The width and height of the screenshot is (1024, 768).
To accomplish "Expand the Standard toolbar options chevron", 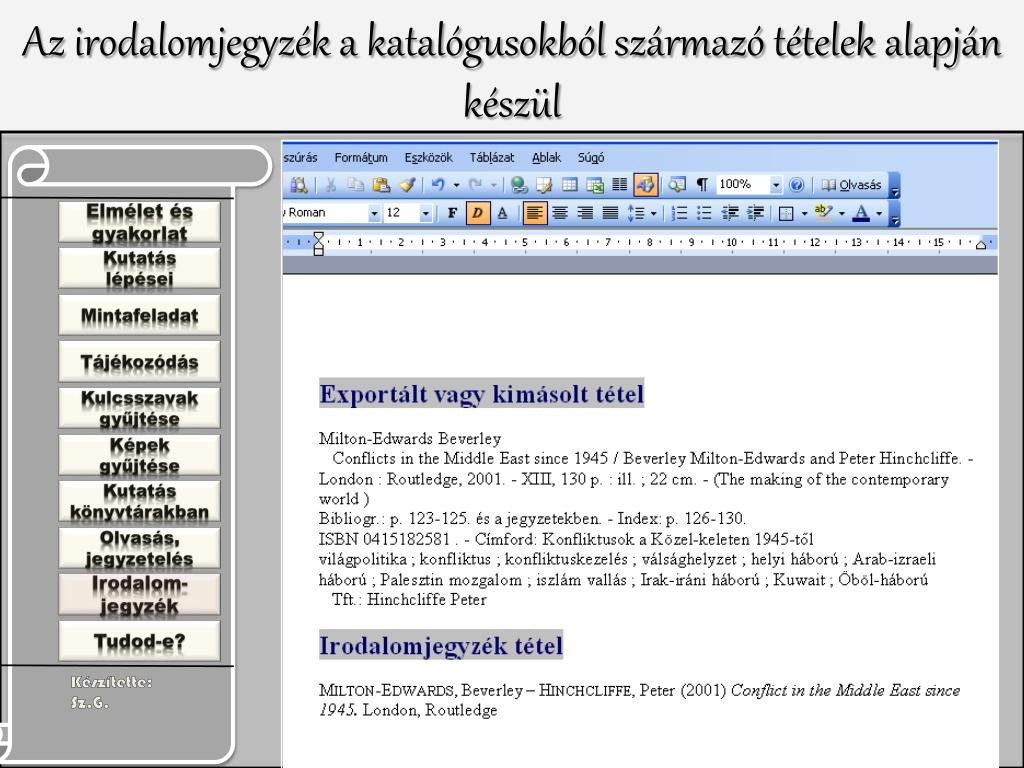I will point(895,186).
